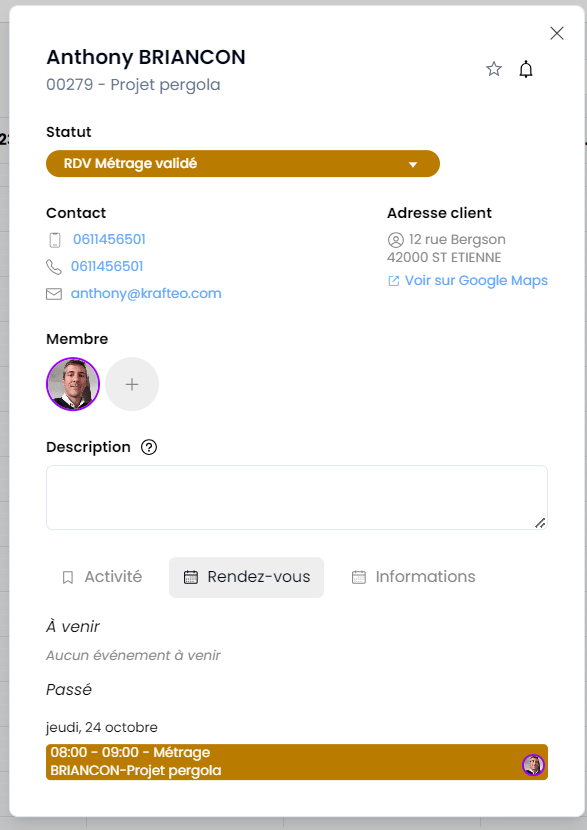Close the Anthony BRIANCON project dialog
The image size is (587, 830).
pos(557,33)
